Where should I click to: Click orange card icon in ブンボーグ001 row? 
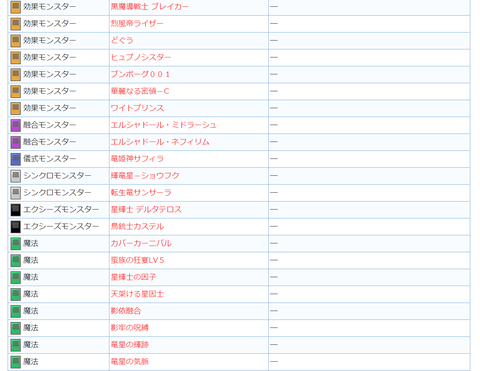click(15, 75)
